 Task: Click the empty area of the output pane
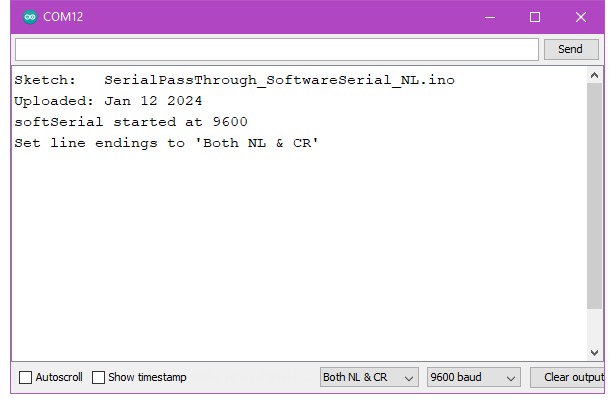[x=300, y=260]
